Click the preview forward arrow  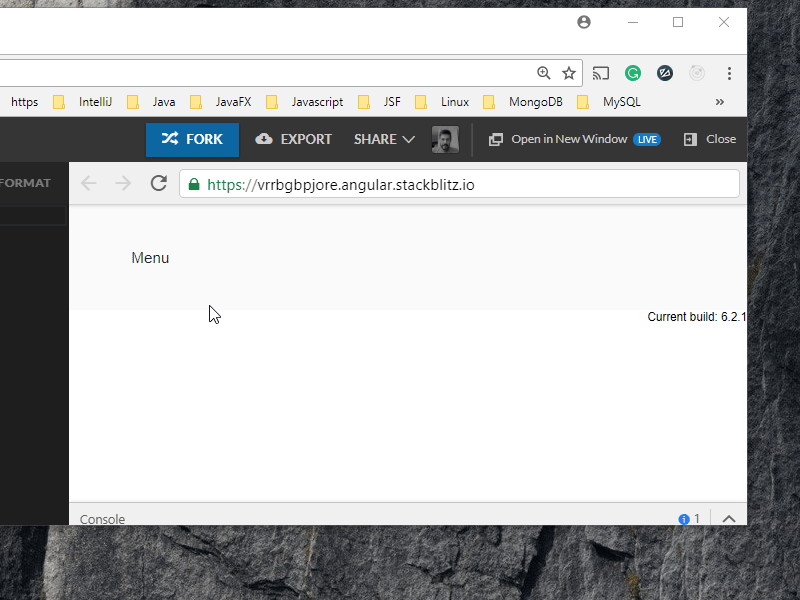click(123, 183)
